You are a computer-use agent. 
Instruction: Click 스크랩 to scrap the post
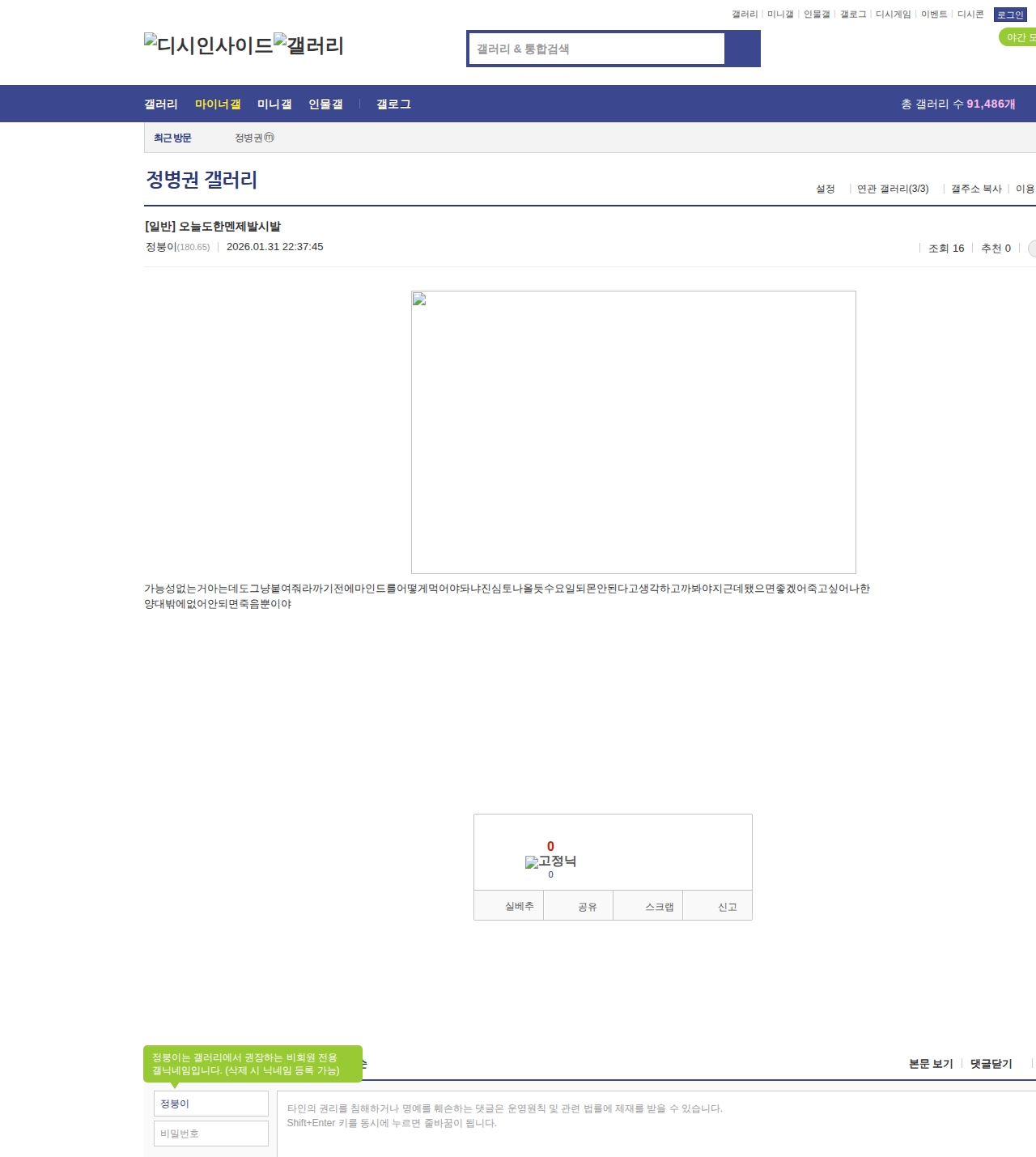pyautogui.click(x=659, y=907)
